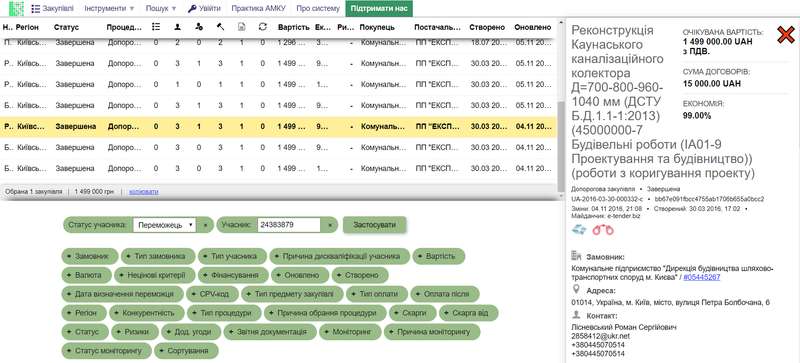The height and width of the screenshot is (363, 800).
Task: Sort table by Оновлено column header
Action: 533,27
